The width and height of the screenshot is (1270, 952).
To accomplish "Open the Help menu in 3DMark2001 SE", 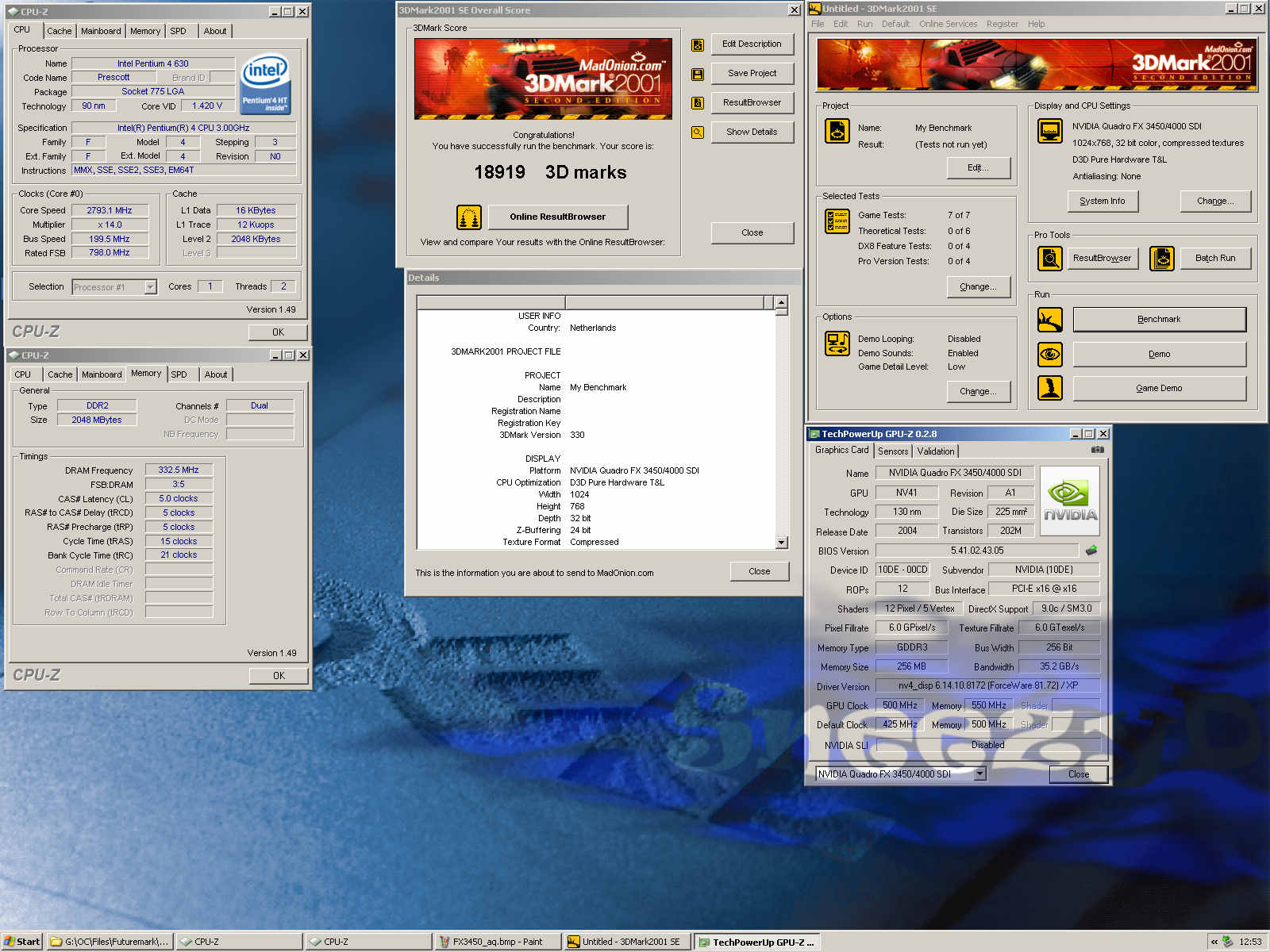I will pos(1036,24).
